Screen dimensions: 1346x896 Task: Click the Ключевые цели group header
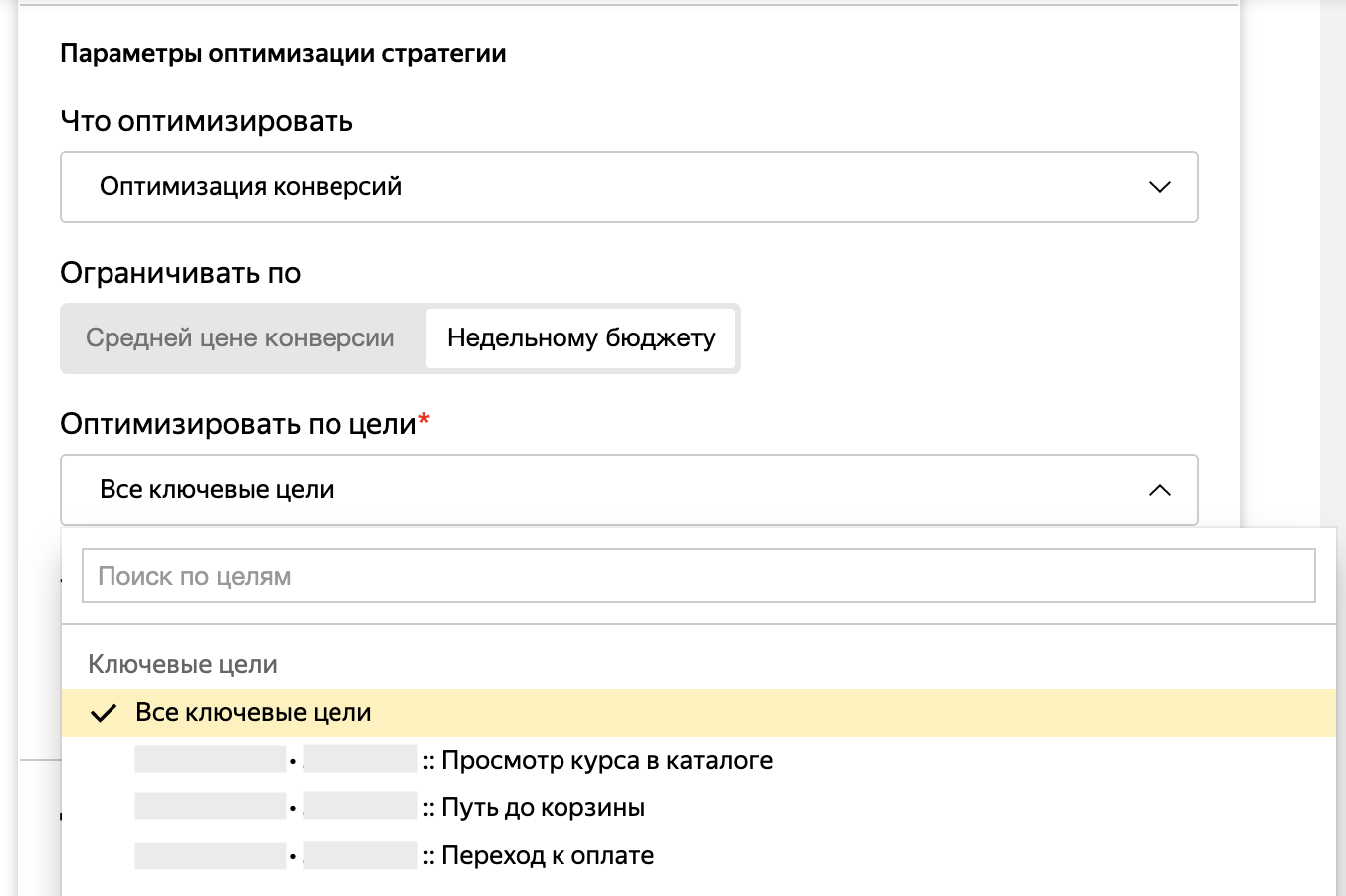(182, 664)
